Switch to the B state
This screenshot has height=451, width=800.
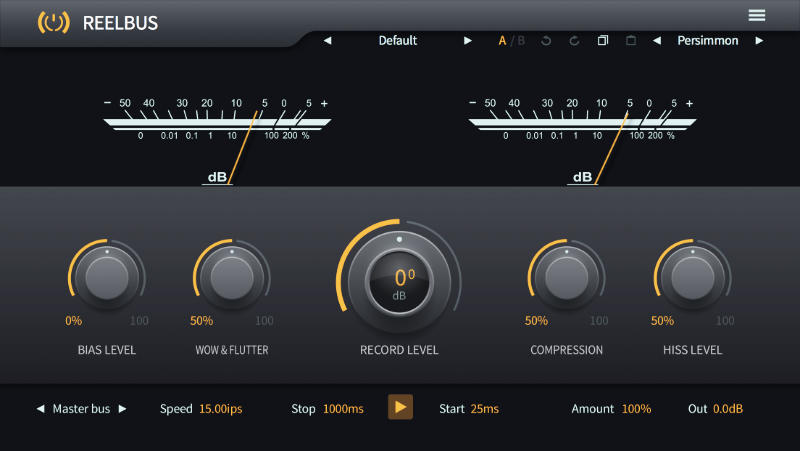pyautogui.click(x=521, y=41)
